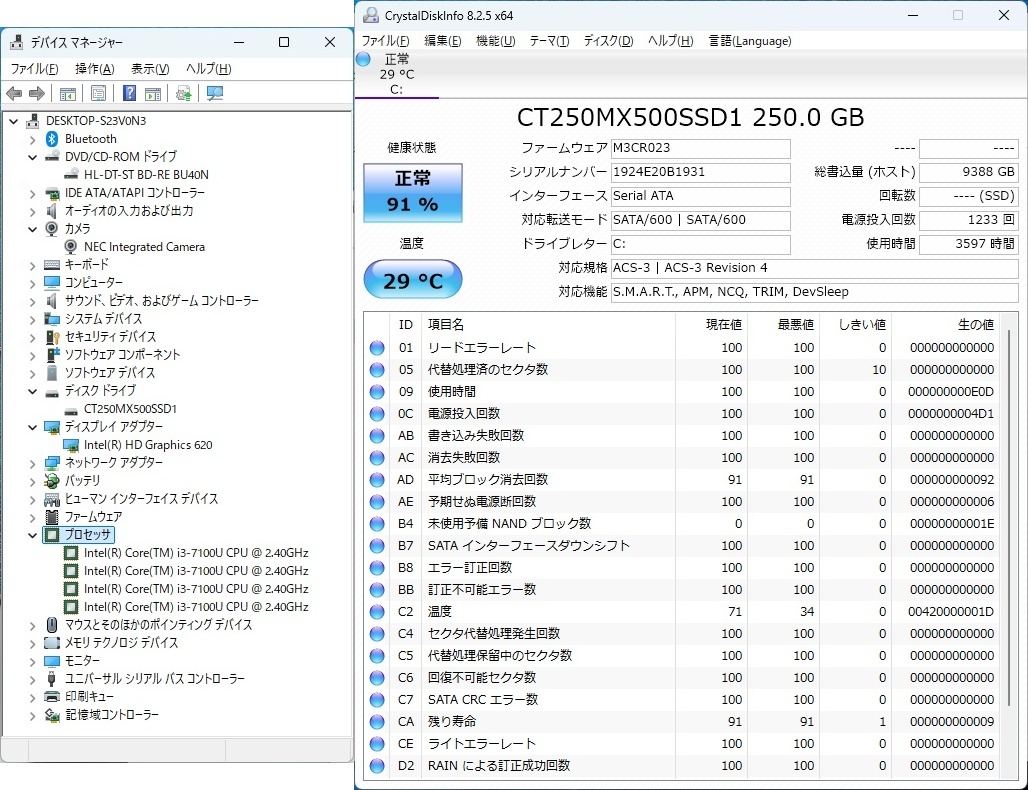Screen dimensions: 1028x790
Task: Click the CrystalDiskInfo title bar app icon
Action: pyautogui.click(x=371, y=16)
